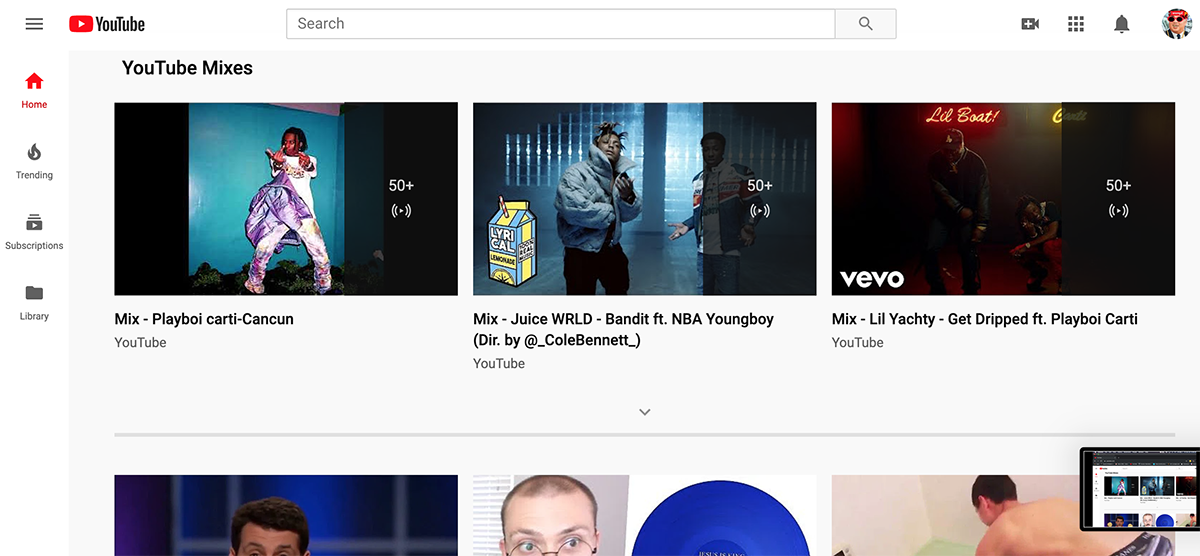Open the YouTube apps grid
This screenshot has width=1200, height=556.
[x=1076, y=24]
